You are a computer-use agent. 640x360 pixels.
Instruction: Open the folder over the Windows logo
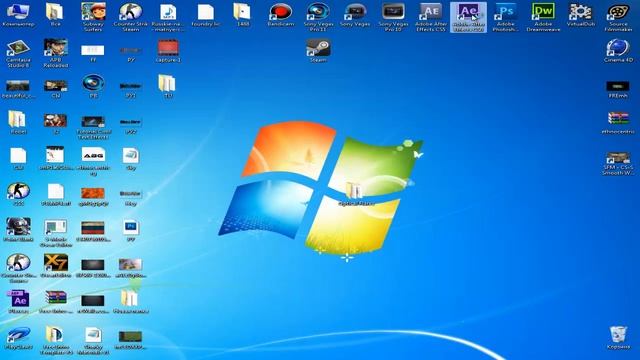point(354,194)
